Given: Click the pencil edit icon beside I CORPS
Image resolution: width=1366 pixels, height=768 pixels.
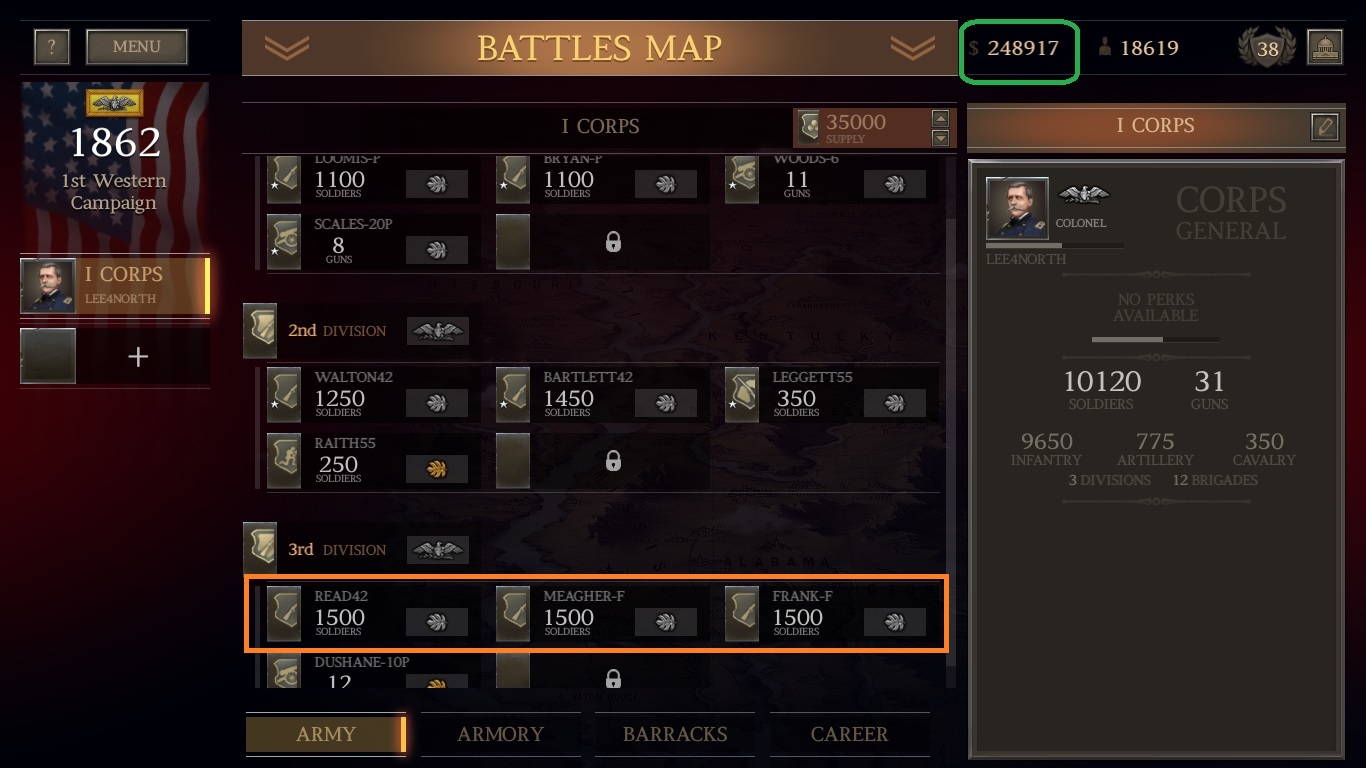Looking at the screenshot, I should [x=1325, y=126].
